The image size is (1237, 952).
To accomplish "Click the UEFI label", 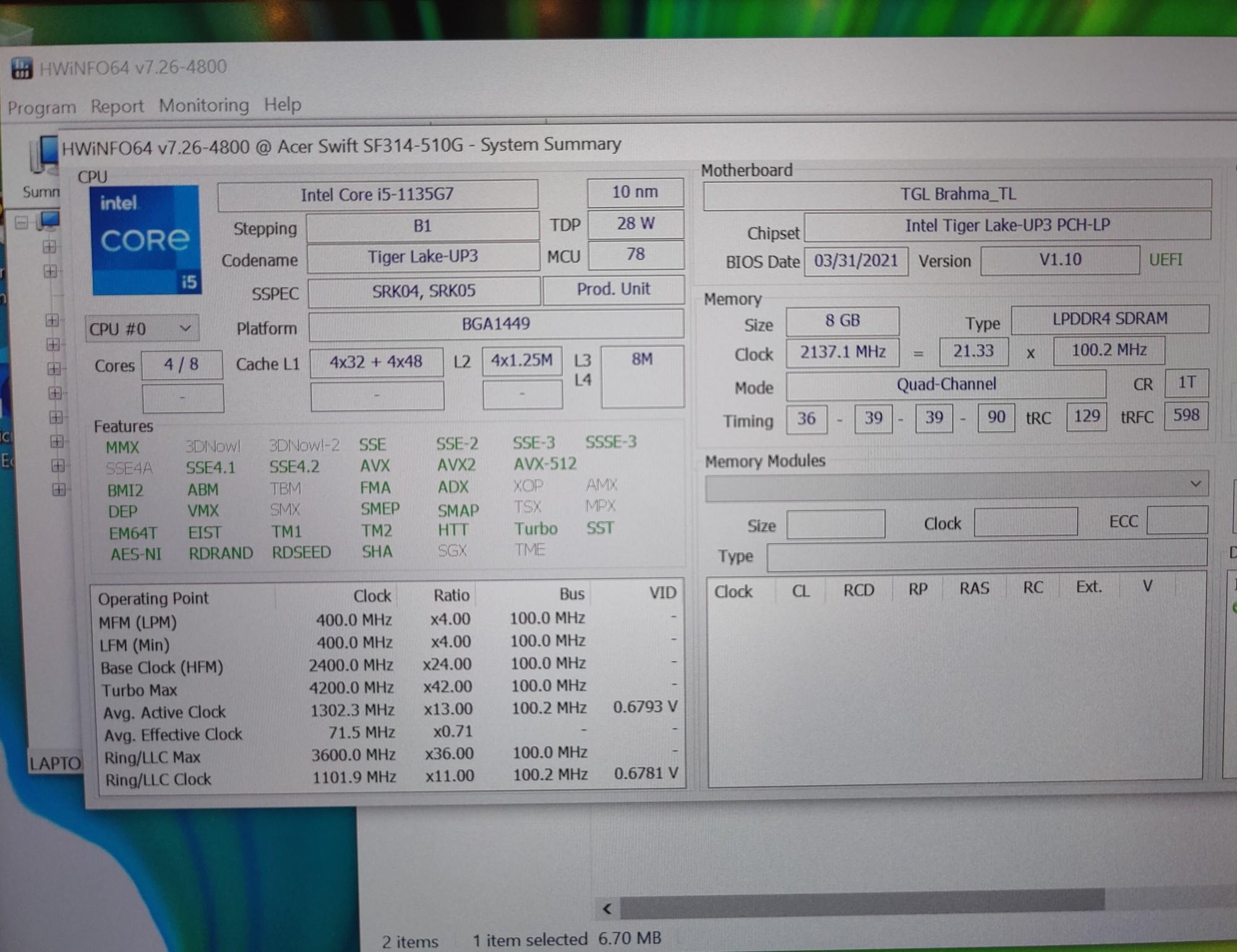I will click(x=1166, y=260).
